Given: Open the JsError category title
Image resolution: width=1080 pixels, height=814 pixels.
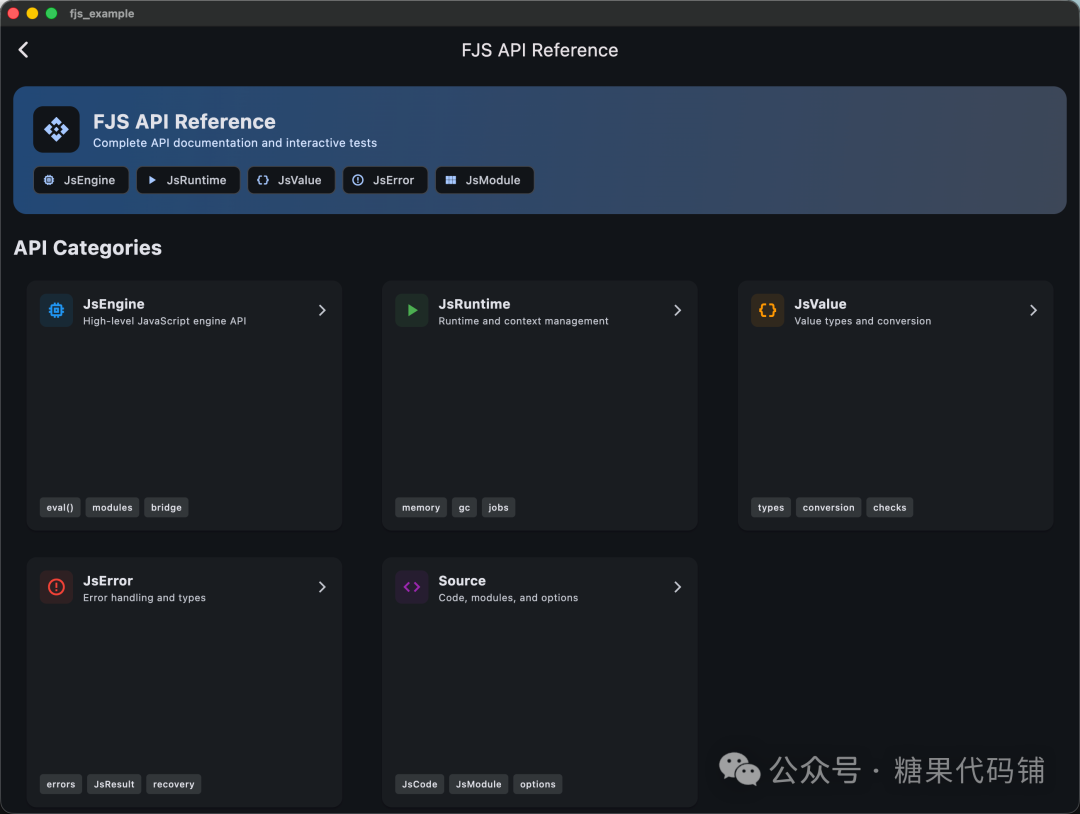Looking at the screenshot, I should (x=108, y=581).
